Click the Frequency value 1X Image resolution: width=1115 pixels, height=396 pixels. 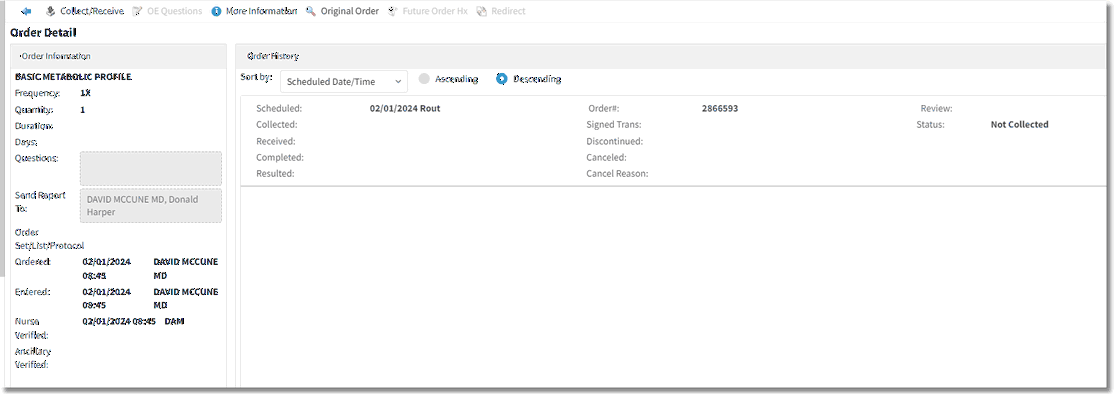pos(86,92)
